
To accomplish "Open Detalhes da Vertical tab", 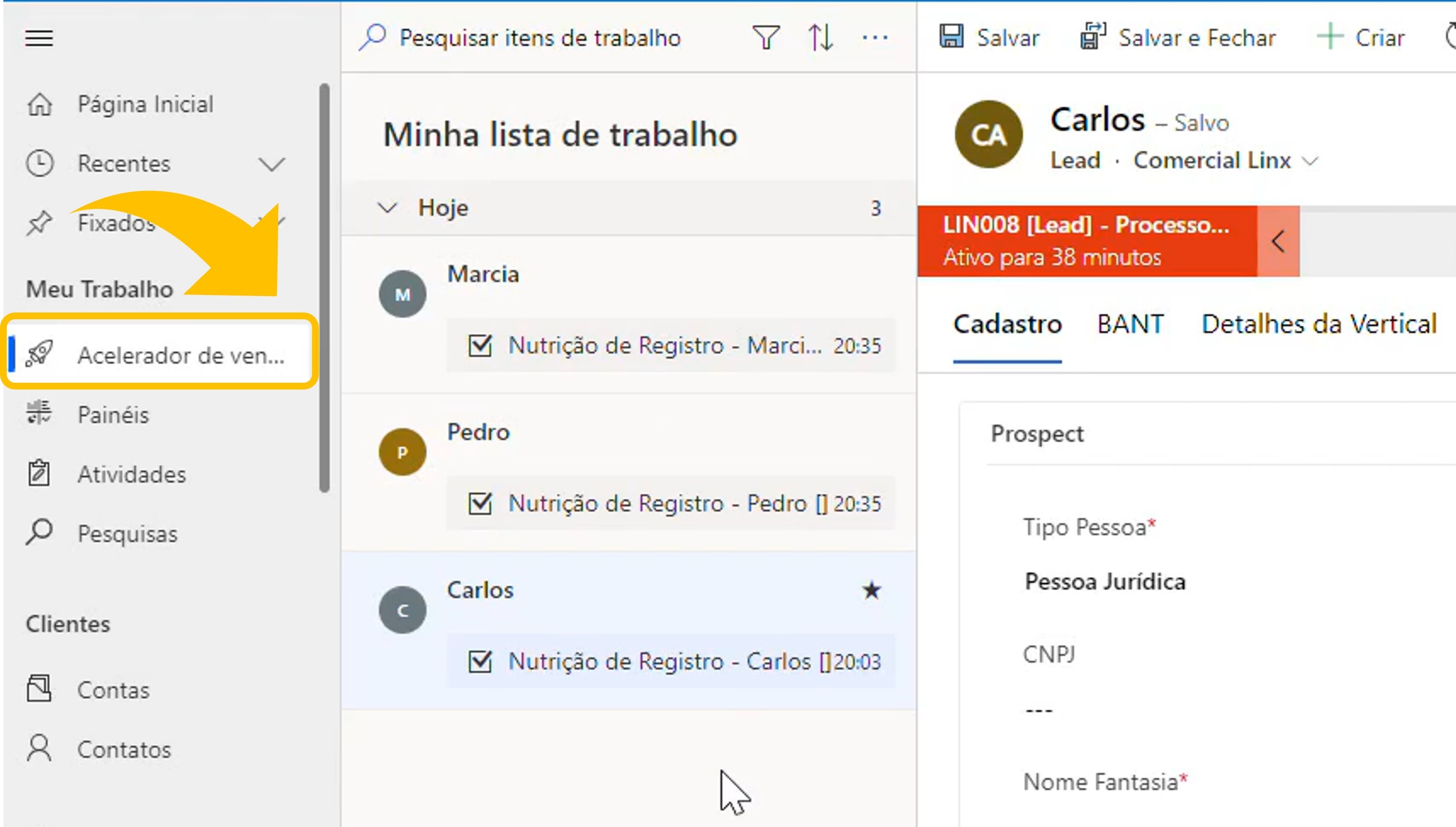I will (x=1318, y=324).
